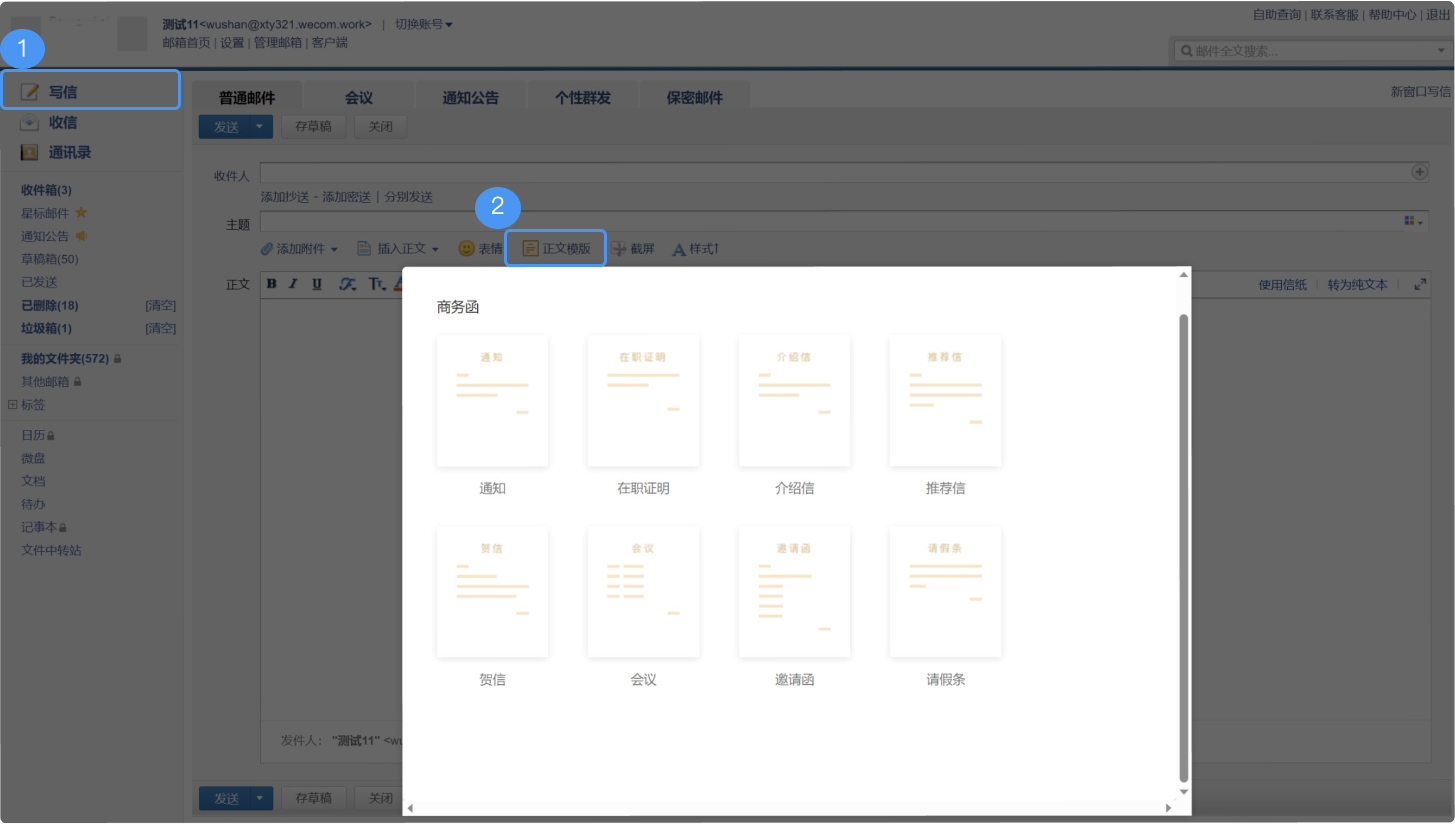1455x824 pixels.
Task: Click the 使用信纸 link
Action: tap(1282, 284)
